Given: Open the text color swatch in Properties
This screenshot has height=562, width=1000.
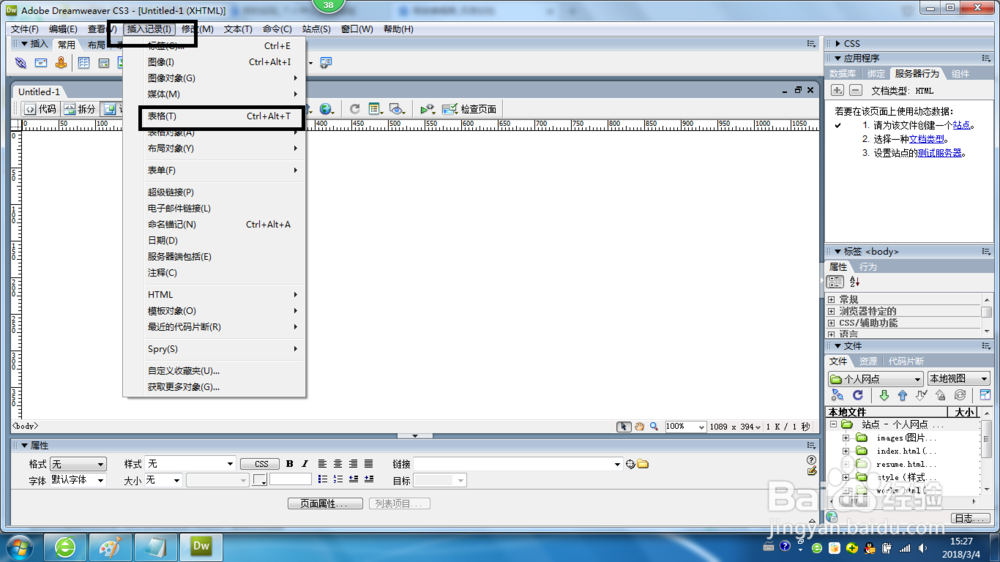Looking at the screenshot, I should (260, 480).
